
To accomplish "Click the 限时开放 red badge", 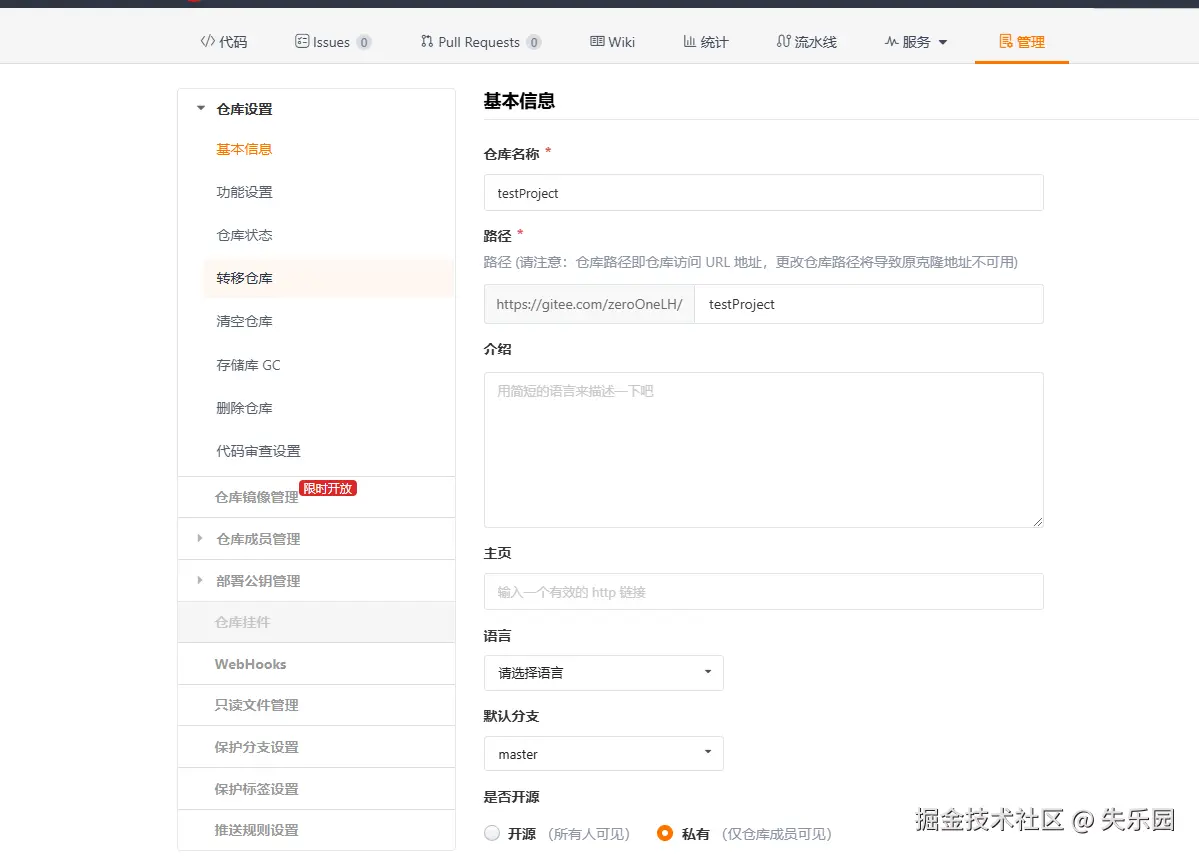I will pos(328,489).
